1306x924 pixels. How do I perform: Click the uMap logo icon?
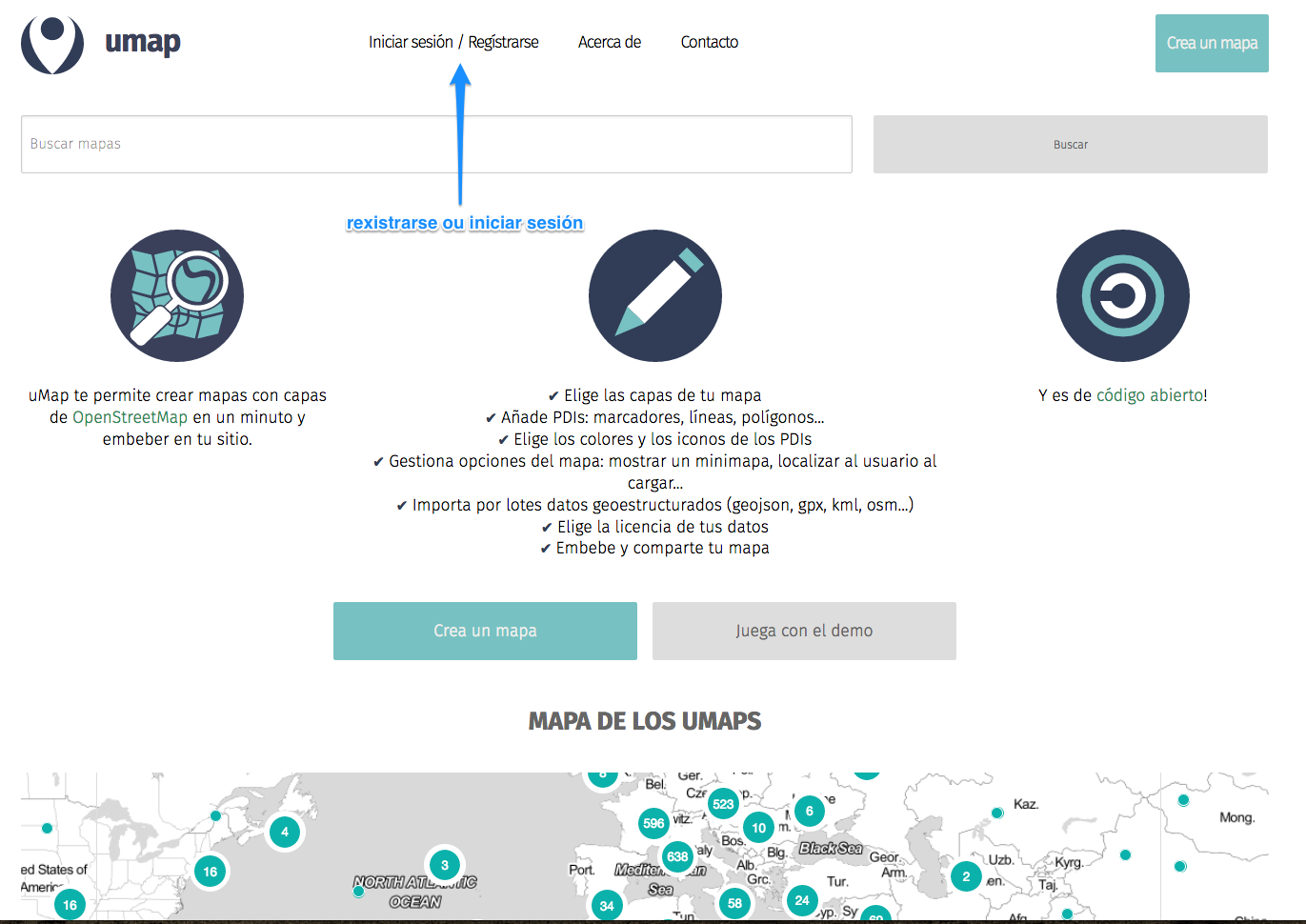pyautogui.click(x=52, y=45)
